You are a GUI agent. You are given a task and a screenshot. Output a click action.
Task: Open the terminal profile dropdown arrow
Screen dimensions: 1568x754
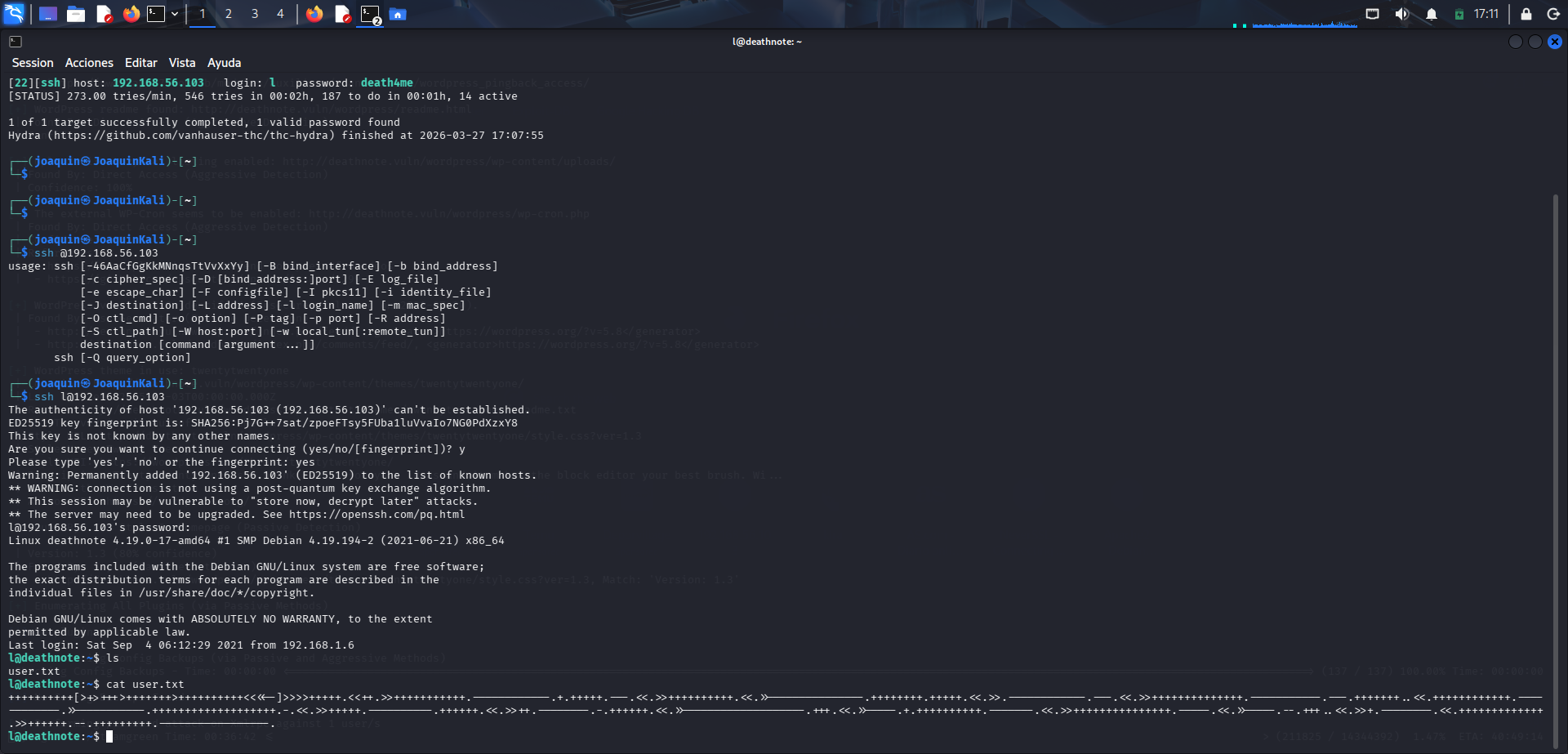pos(174,14)
